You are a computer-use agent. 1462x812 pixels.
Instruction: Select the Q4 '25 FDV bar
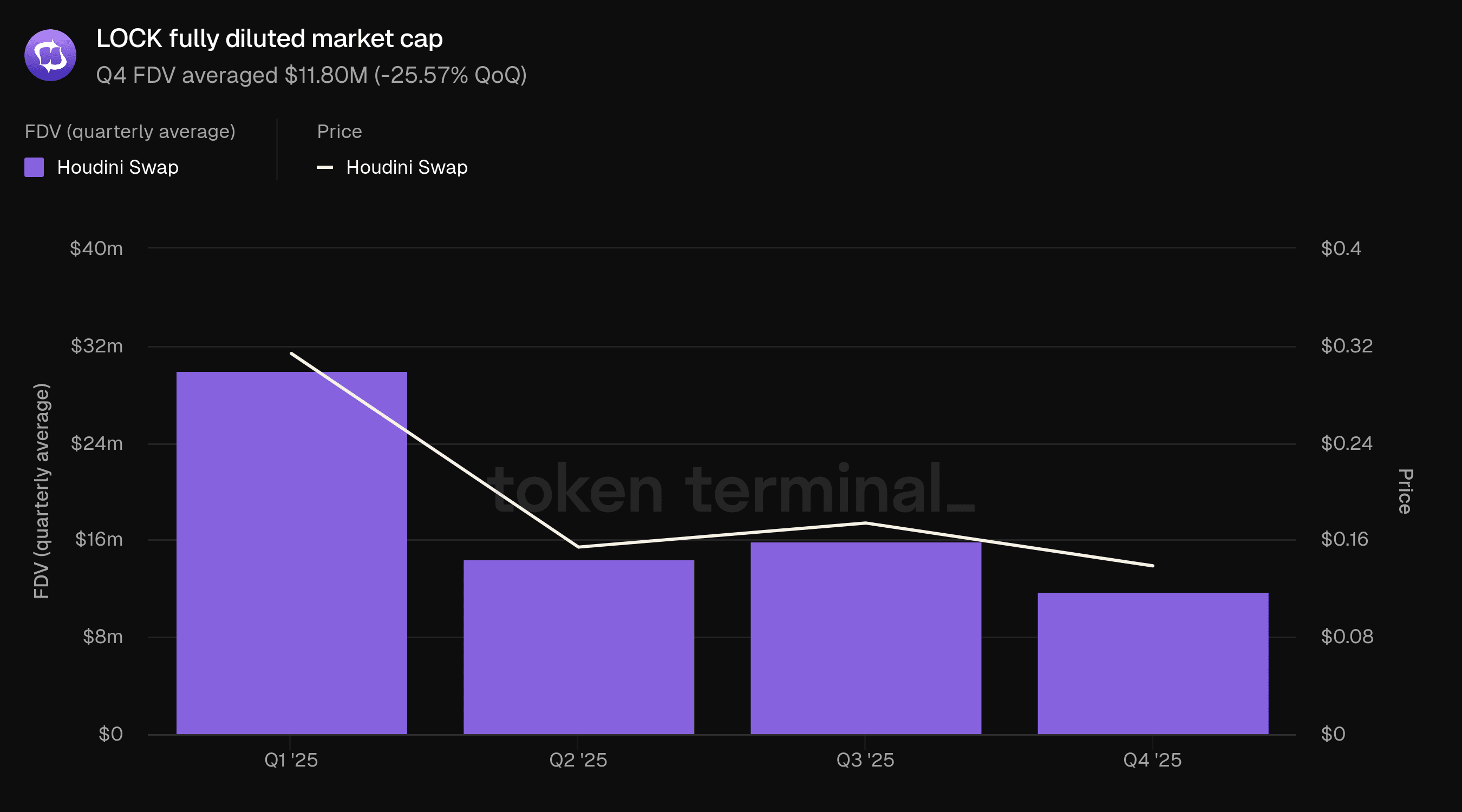pos(1153,663)
